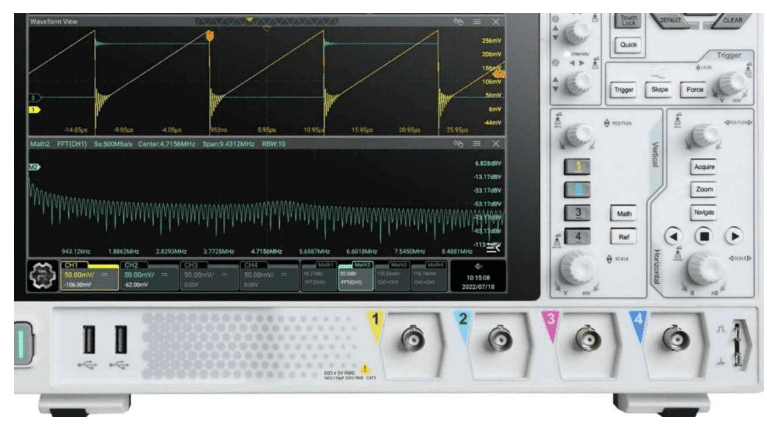Tap the speaker icon above the clock
767x427 pixels.
point(478,267)
